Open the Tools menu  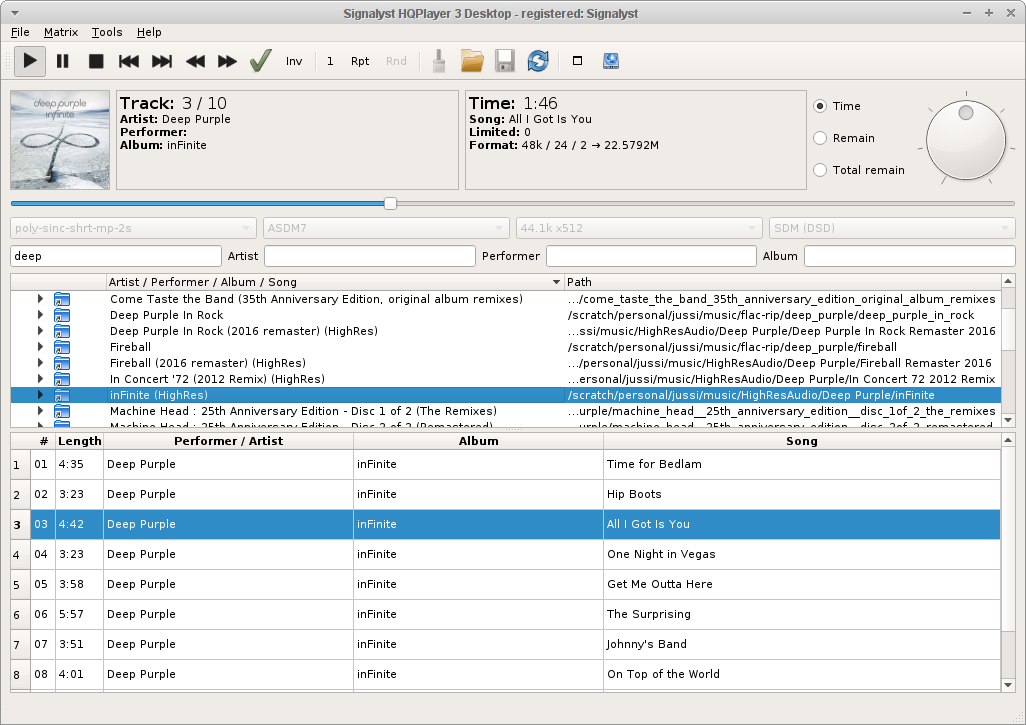pos(107,32)
